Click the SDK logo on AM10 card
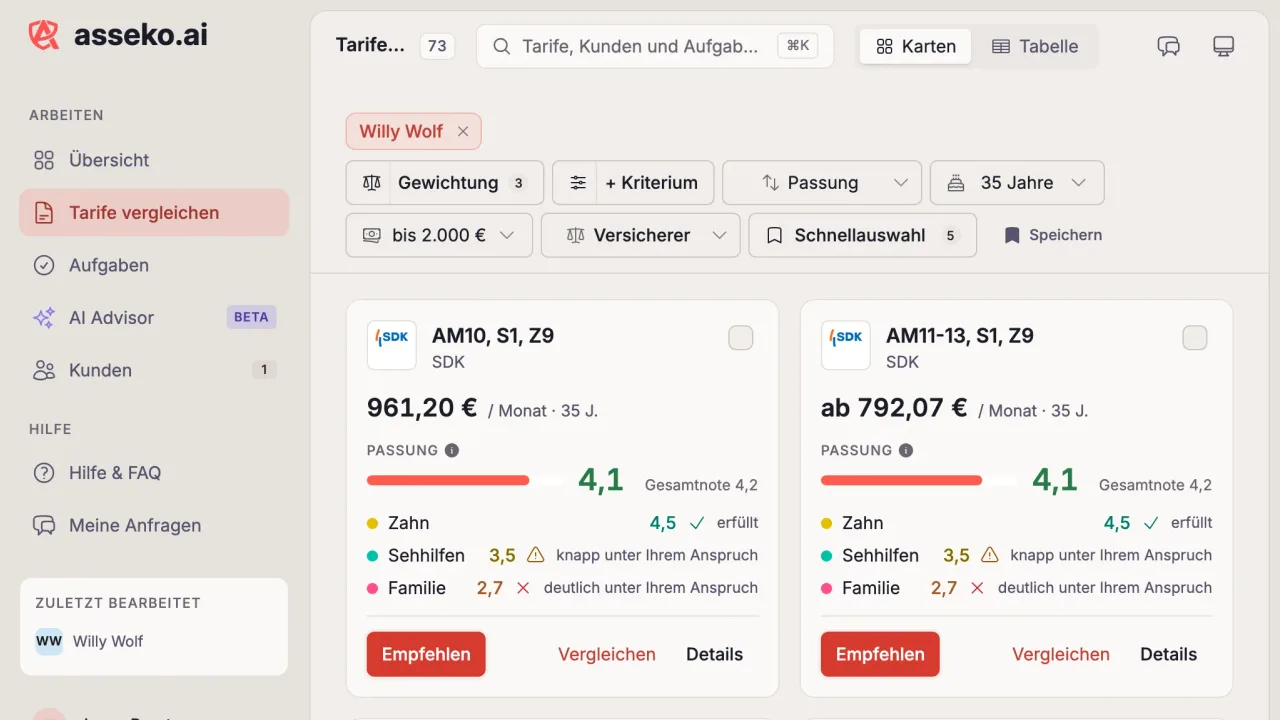 point(392,345)
